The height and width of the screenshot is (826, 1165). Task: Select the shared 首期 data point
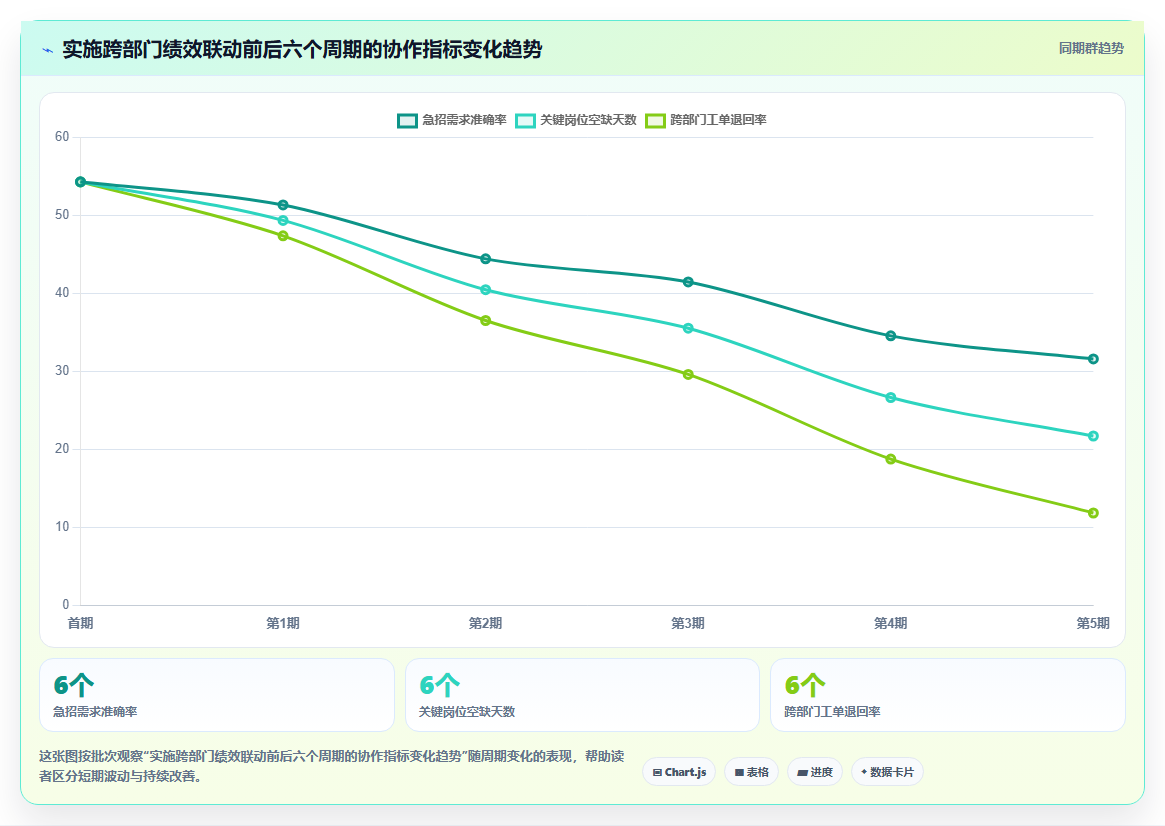80,182
